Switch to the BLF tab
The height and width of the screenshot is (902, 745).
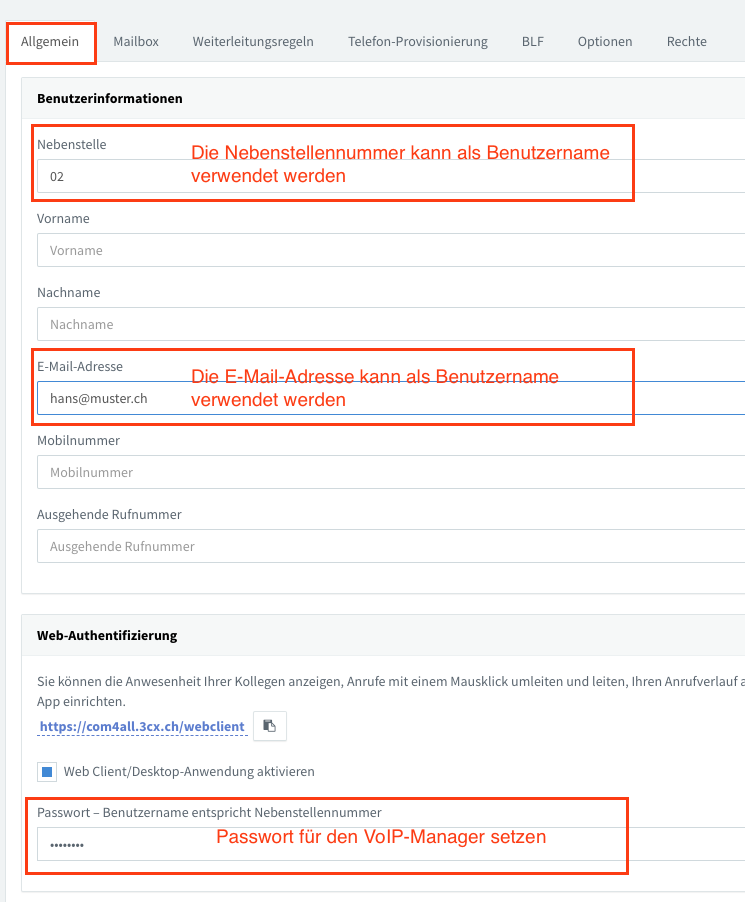click(x=532, y=41)
